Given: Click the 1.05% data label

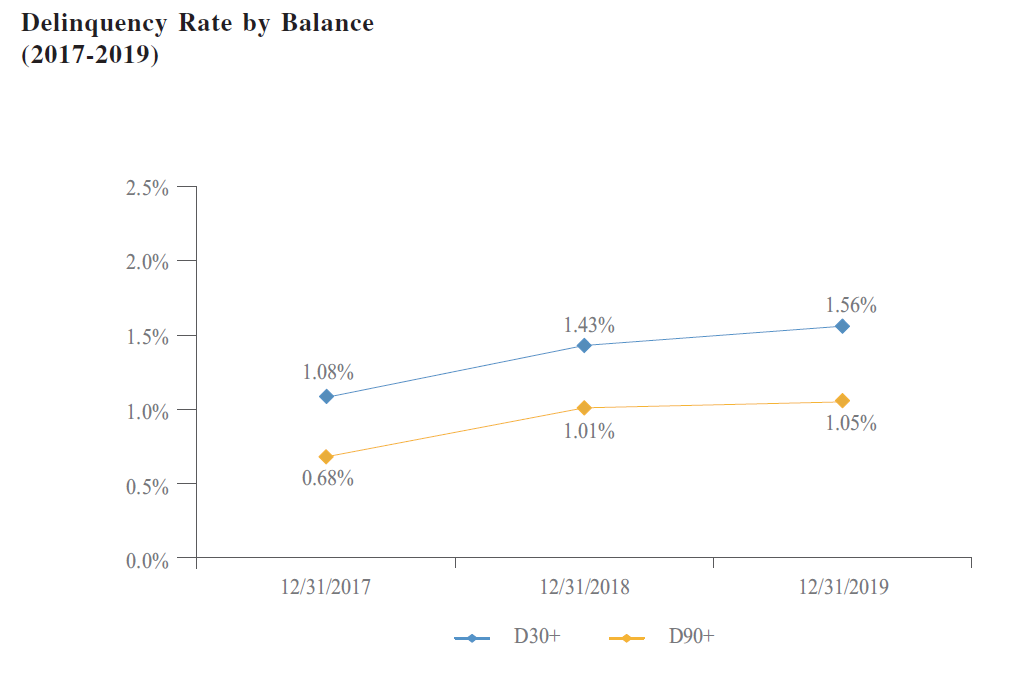Looking at the screenshot, I should click(x=851, y=423).
